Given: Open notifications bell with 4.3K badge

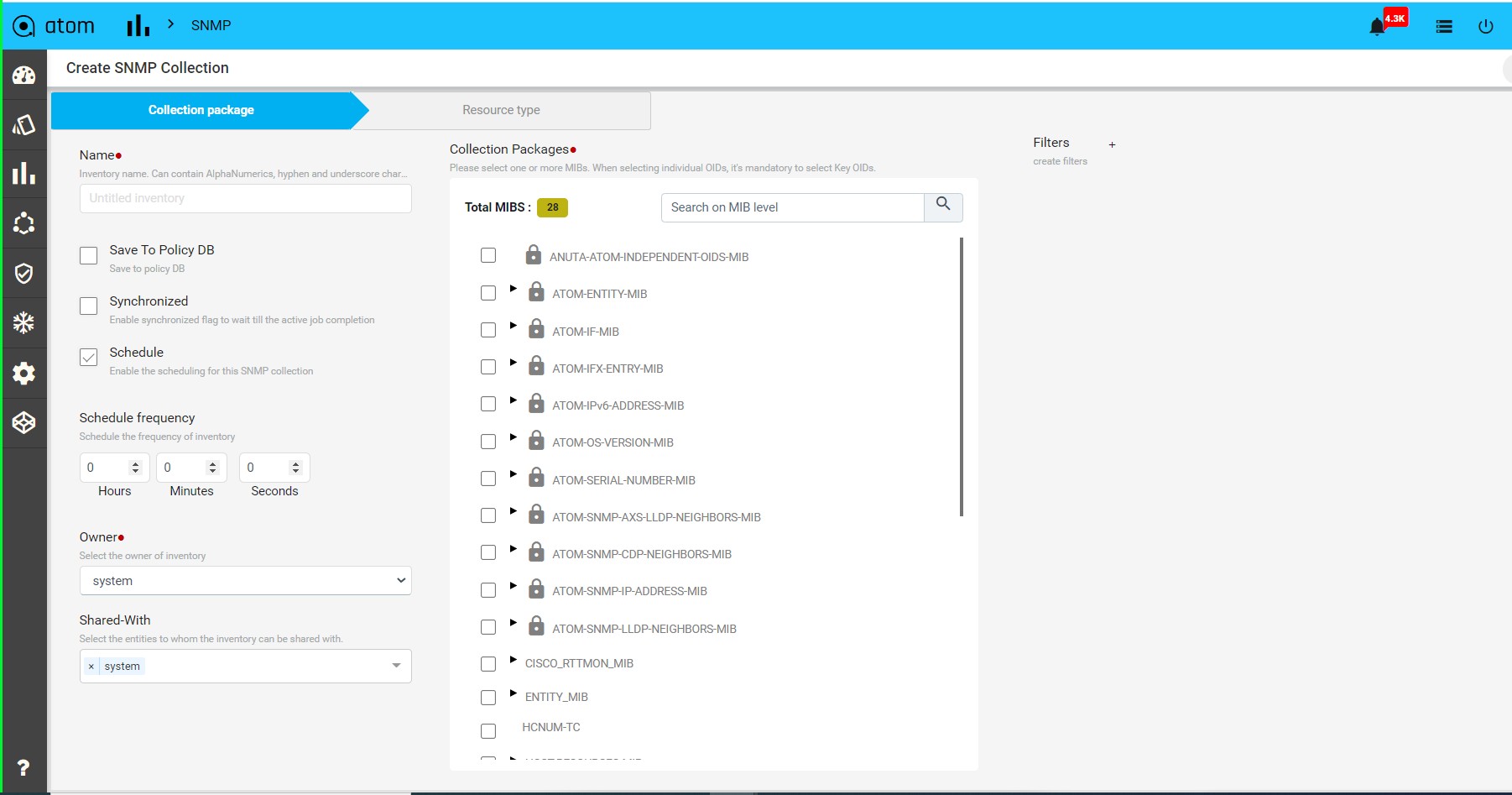Looking at the screenshot, I should [1378, 27].
